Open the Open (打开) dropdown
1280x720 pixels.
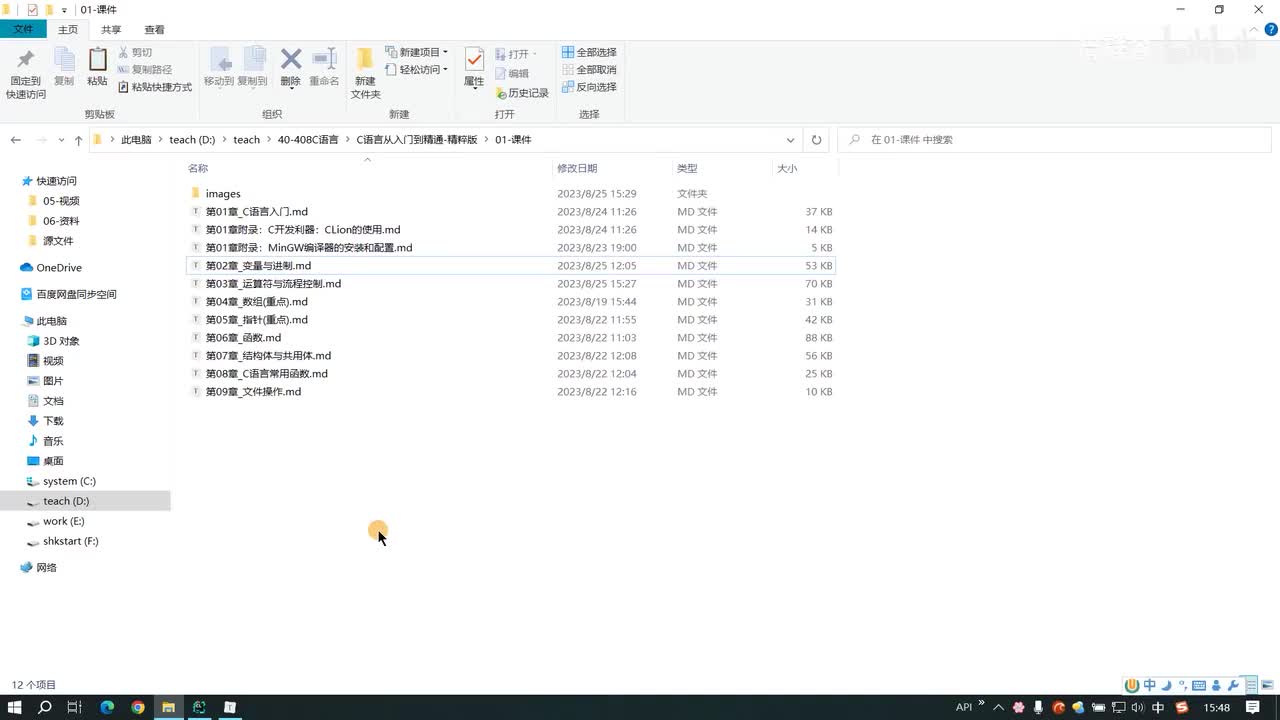click(516, 54)
